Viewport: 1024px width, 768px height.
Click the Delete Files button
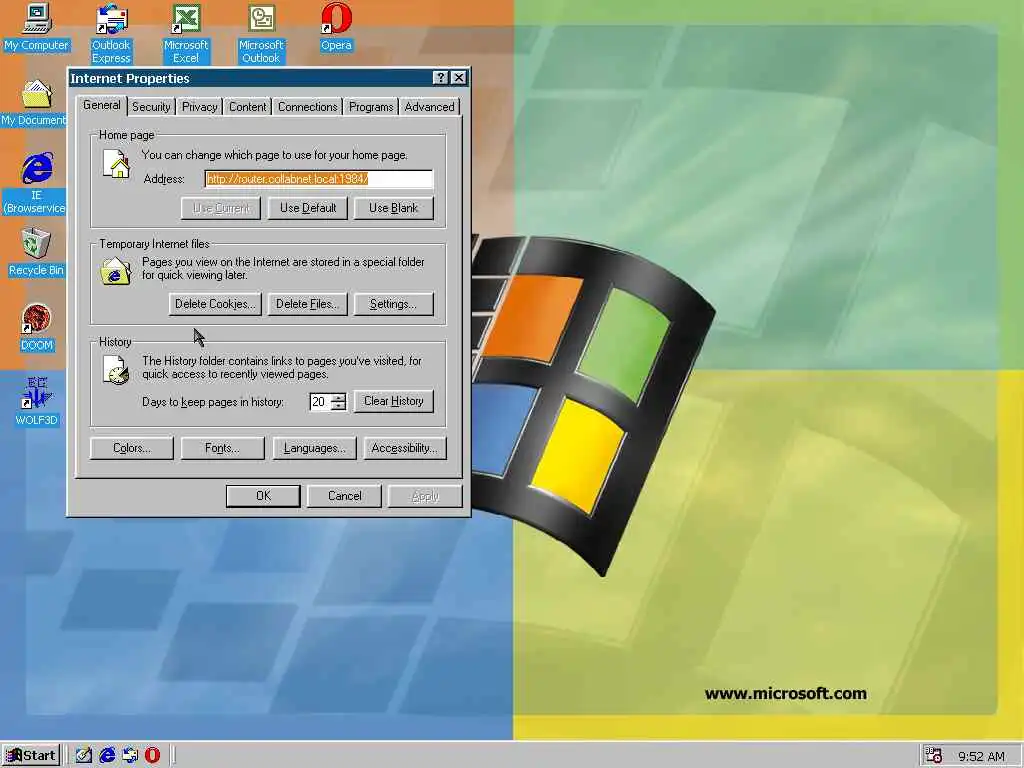(x=308, y=304)
